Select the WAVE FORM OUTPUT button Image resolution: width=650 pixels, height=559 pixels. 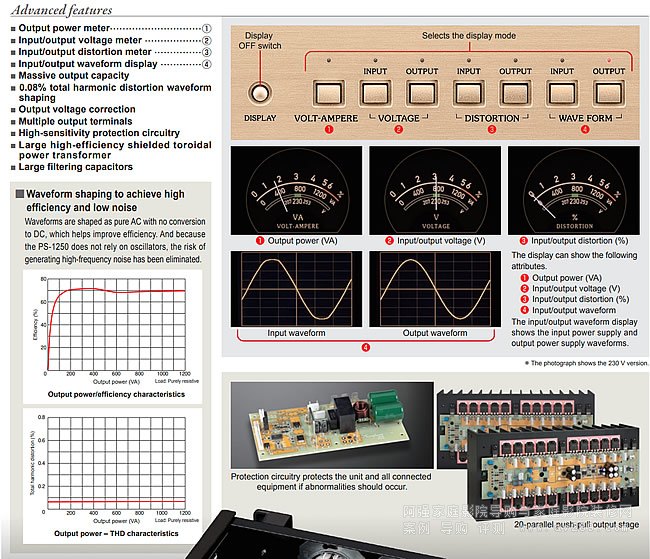[609, 95]
